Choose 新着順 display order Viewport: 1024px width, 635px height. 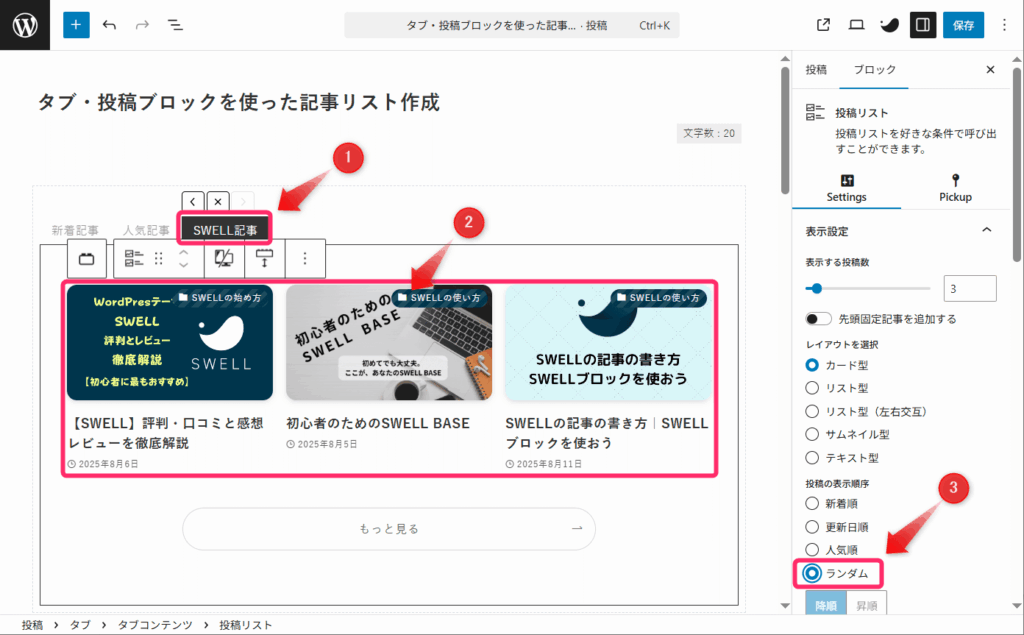pos(812,504)
